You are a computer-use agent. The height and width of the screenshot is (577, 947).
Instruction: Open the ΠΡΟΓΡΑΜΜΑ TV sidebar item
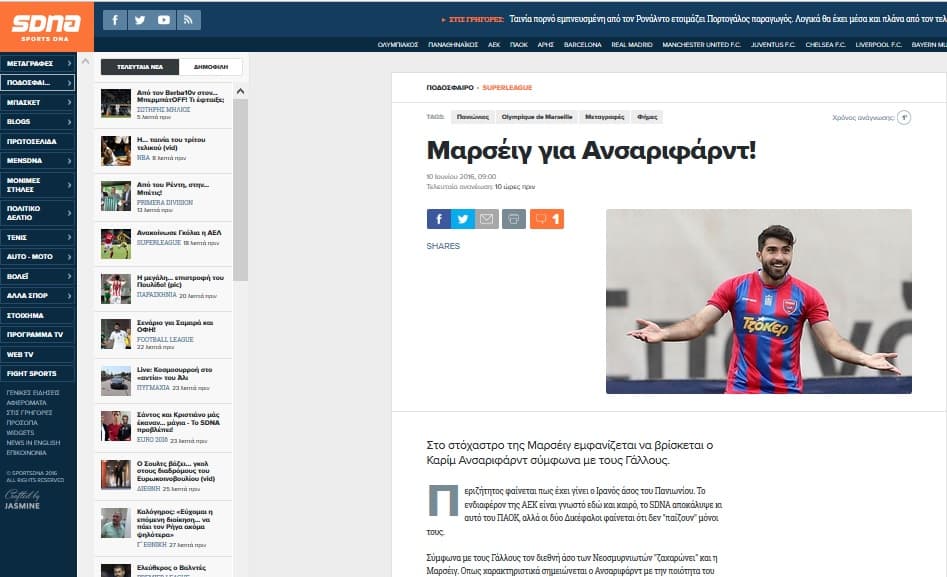click(x=37, y=335)
